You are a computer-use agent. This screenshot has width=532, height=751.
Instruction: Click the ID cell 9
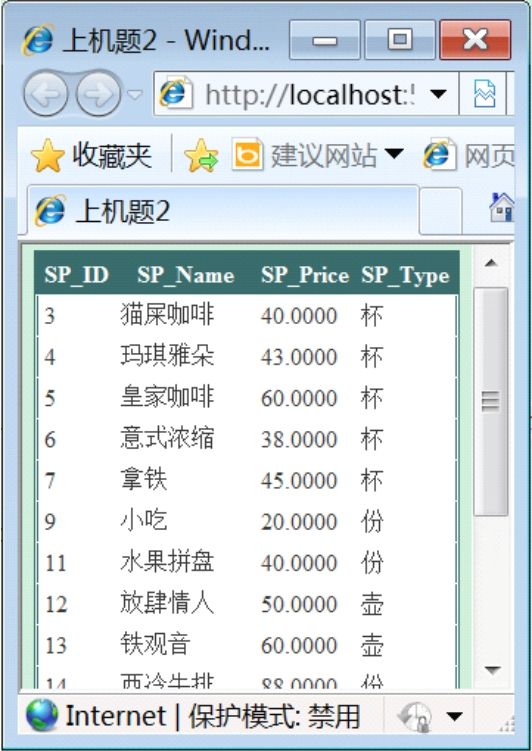pos(50,522)
